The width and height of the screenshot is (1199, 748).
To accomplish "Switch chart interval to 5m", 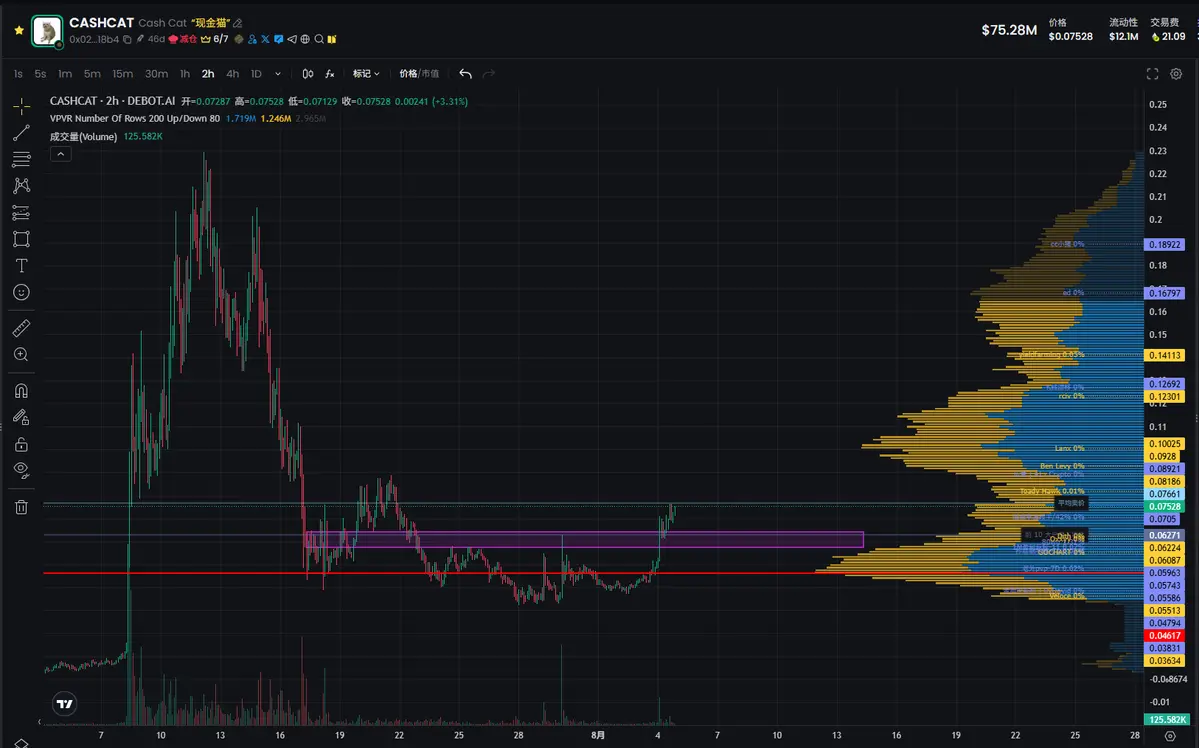I will tap(92, 73).
